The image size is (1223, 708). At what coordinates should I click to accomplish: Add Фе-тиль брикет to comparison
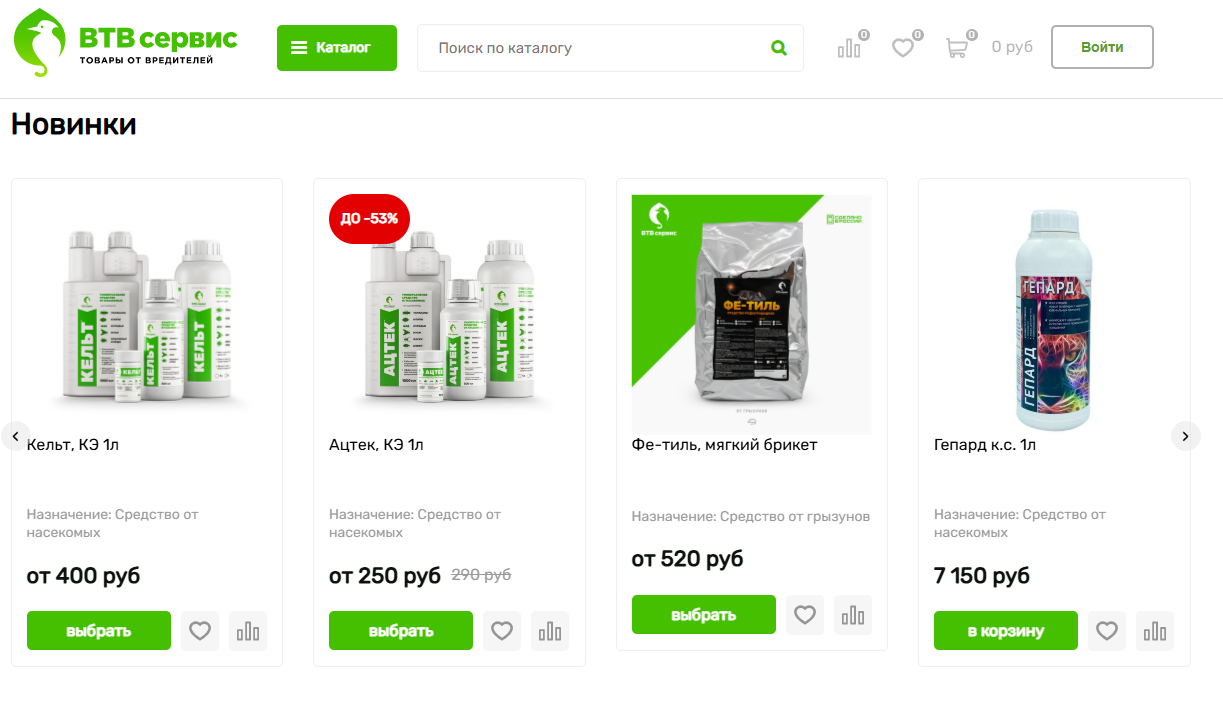(853, 615)
